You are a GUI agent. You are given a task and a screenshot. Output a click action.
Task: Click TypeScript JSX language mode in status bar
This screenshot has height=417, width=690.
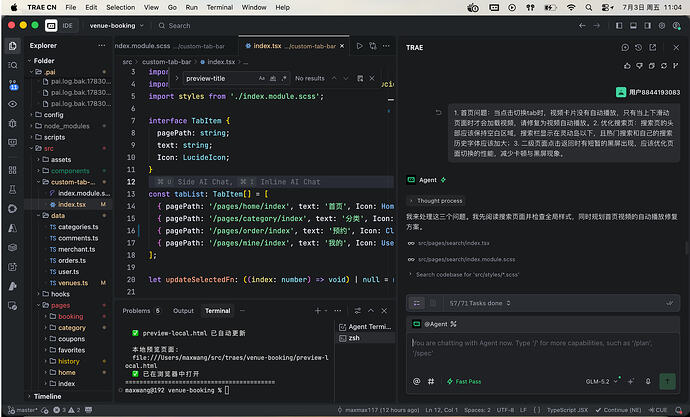point(568,410)
